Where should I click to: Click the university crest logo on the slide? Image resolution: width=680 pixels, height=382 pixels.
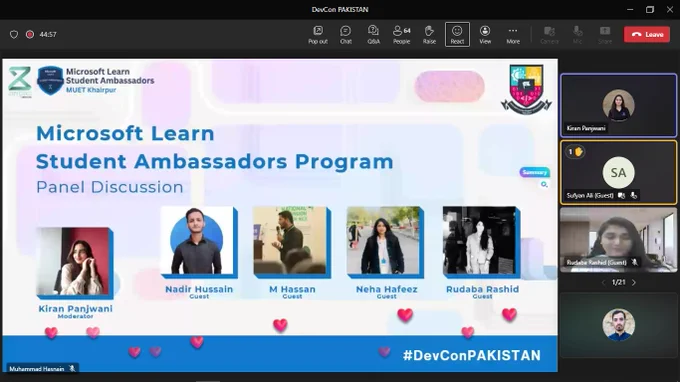tap(526, 90)
